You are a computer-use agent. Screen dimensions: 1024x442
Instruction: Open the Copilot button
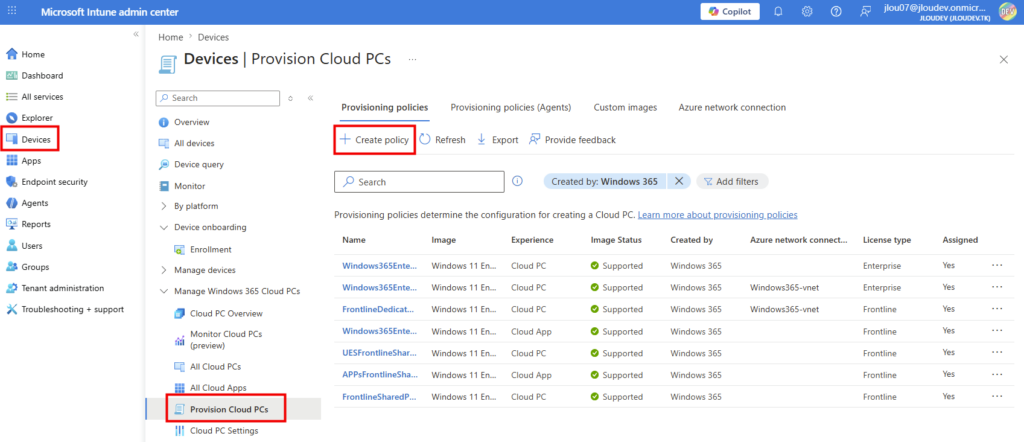point(730,12)
